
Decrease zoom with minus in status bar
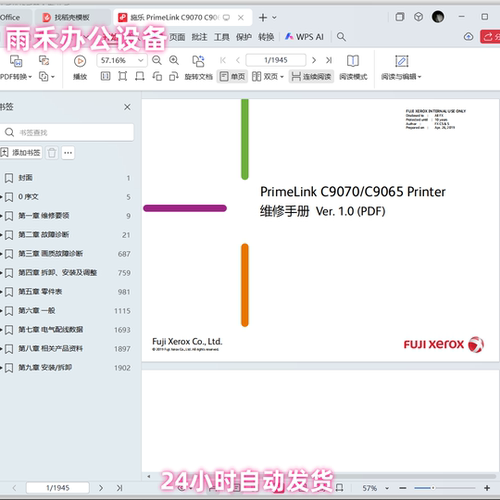[403, 488]
